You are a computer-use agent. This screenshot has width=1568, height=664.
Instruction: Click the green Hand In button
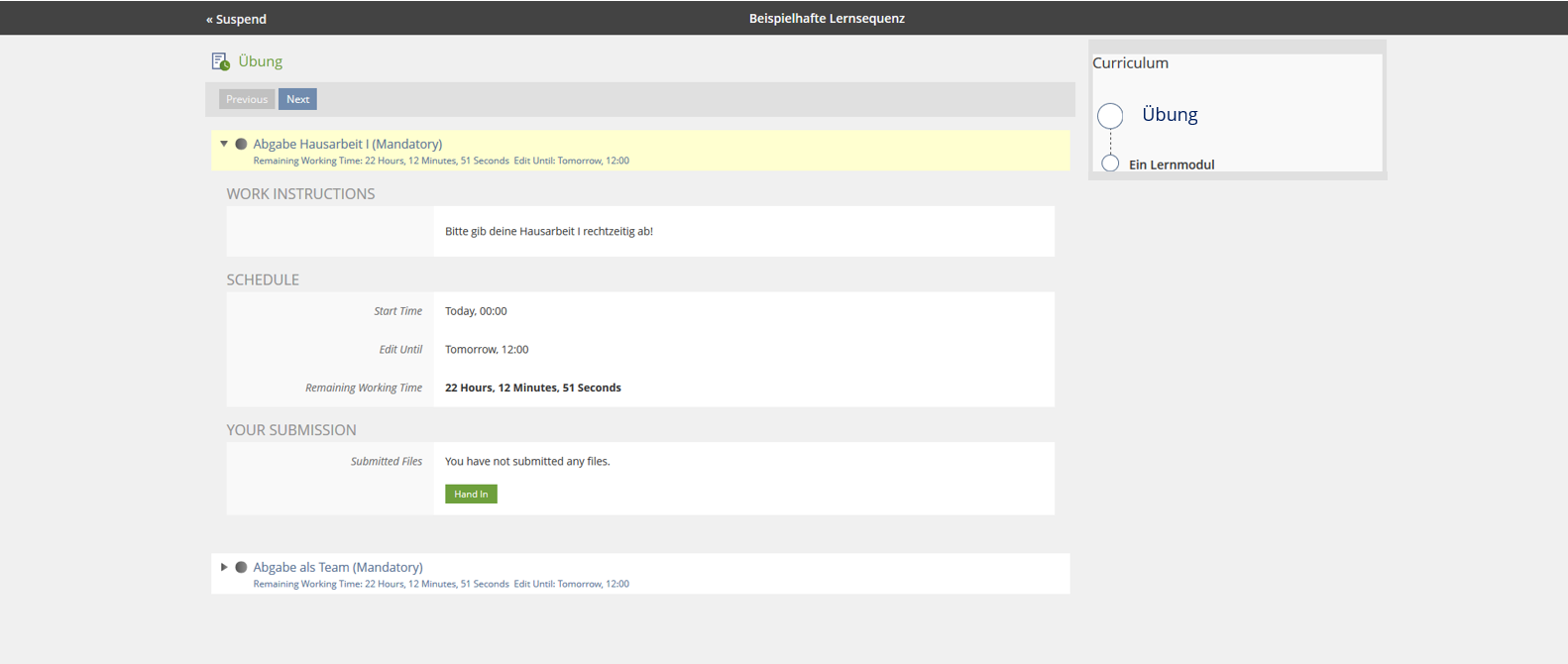tap(471, 494)
